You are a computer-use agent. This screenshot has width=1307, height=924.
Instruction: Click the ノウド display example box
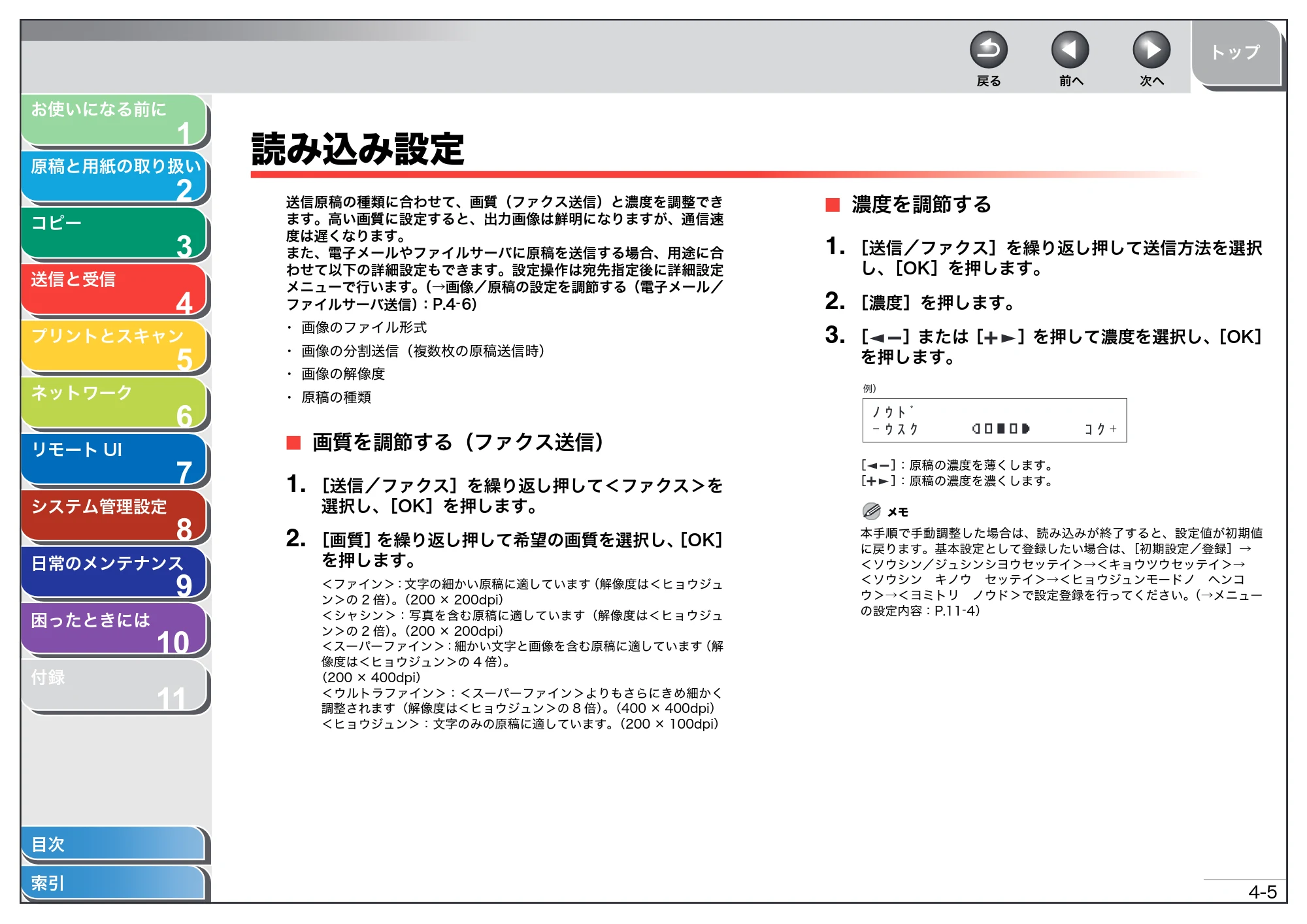994,420
